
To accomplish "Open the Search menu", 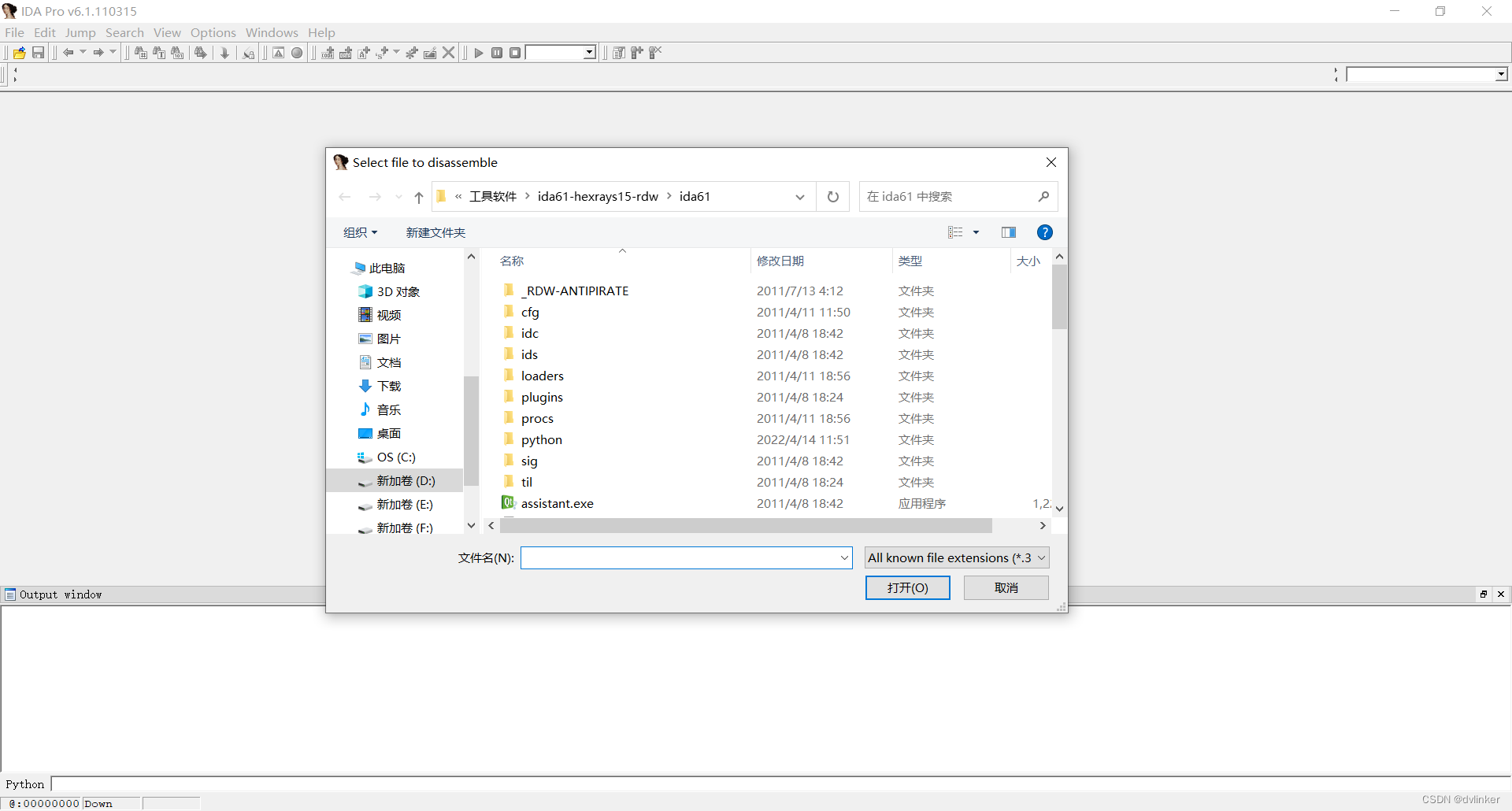I will tap(124, 32).
